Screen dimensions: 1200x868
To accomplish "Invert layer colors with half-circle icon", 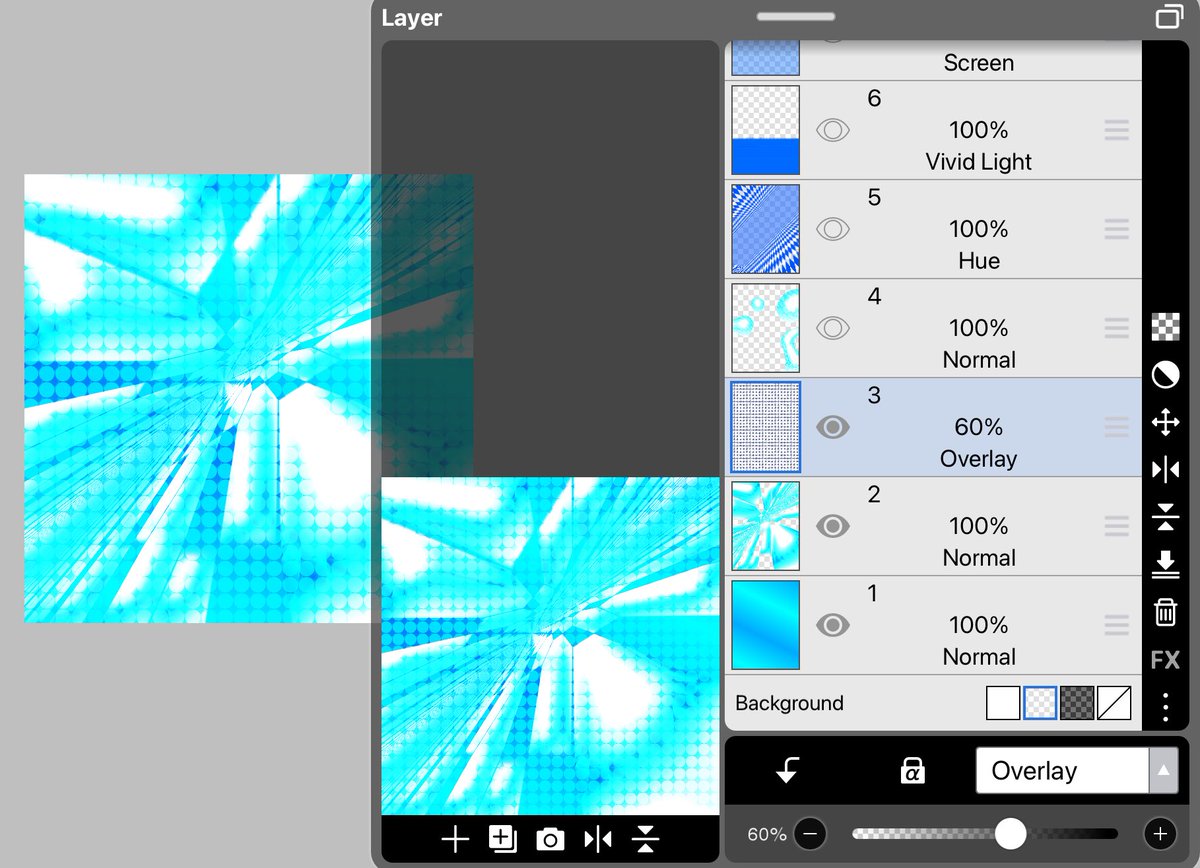I will click(x=1166, y=375).
